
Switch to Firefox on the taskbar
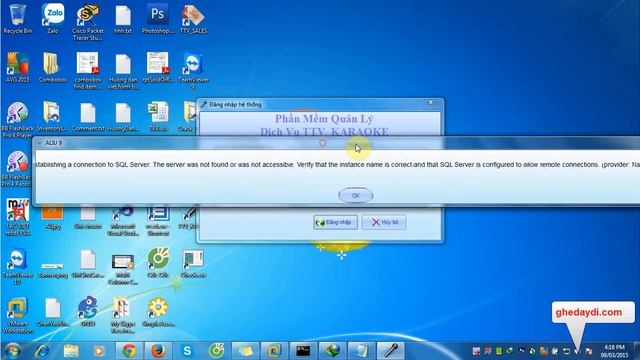point(158,351)
